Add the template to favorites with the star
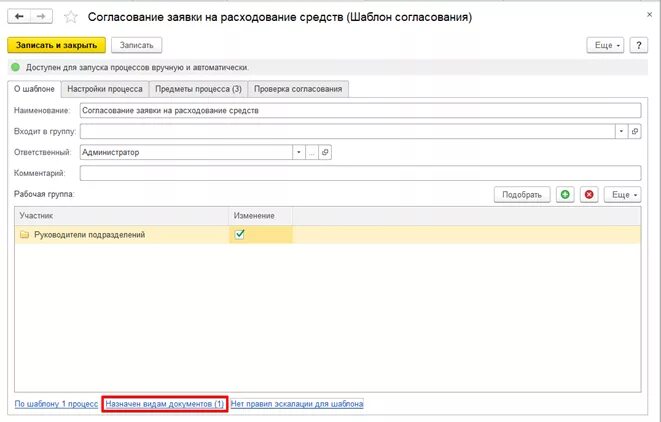The width and height of the screenshot is (661, 422). [x=70, y=17]
